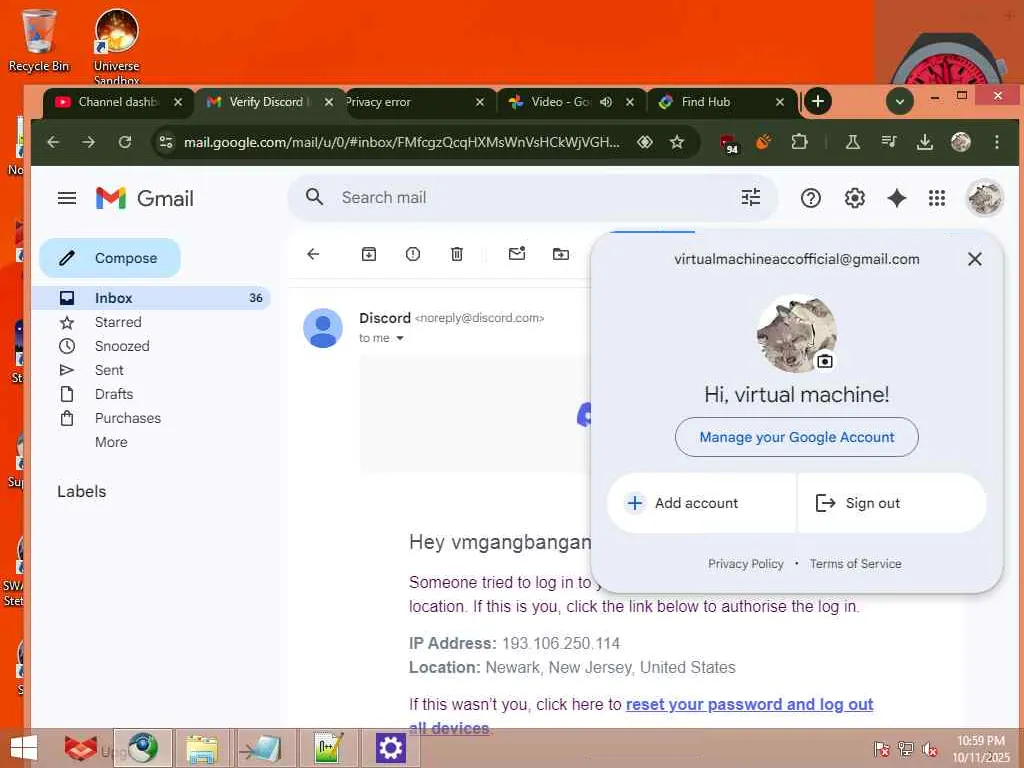The width and height of the screenshot is (1024, 768).
Task: Open Terms of Service link
Action: click(x=856, y=564)
